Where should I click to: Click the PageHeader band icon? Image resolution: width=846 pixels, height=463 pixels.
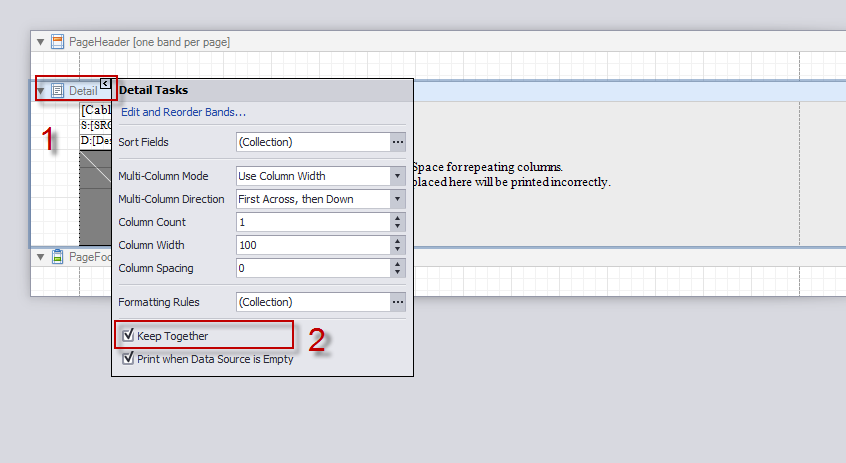58,42
